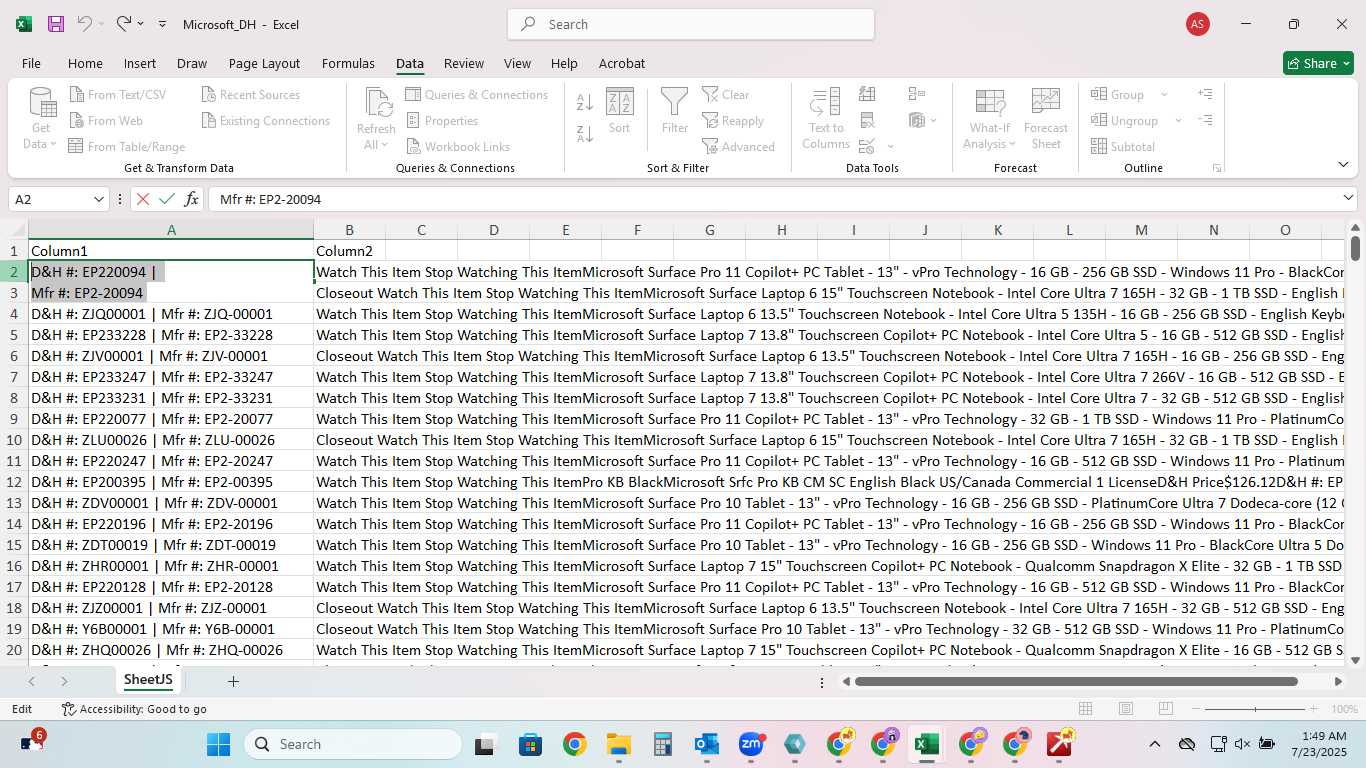Open the Data Validation dropdown arrow
1366x768 pixels.
[x=890, y=147]
